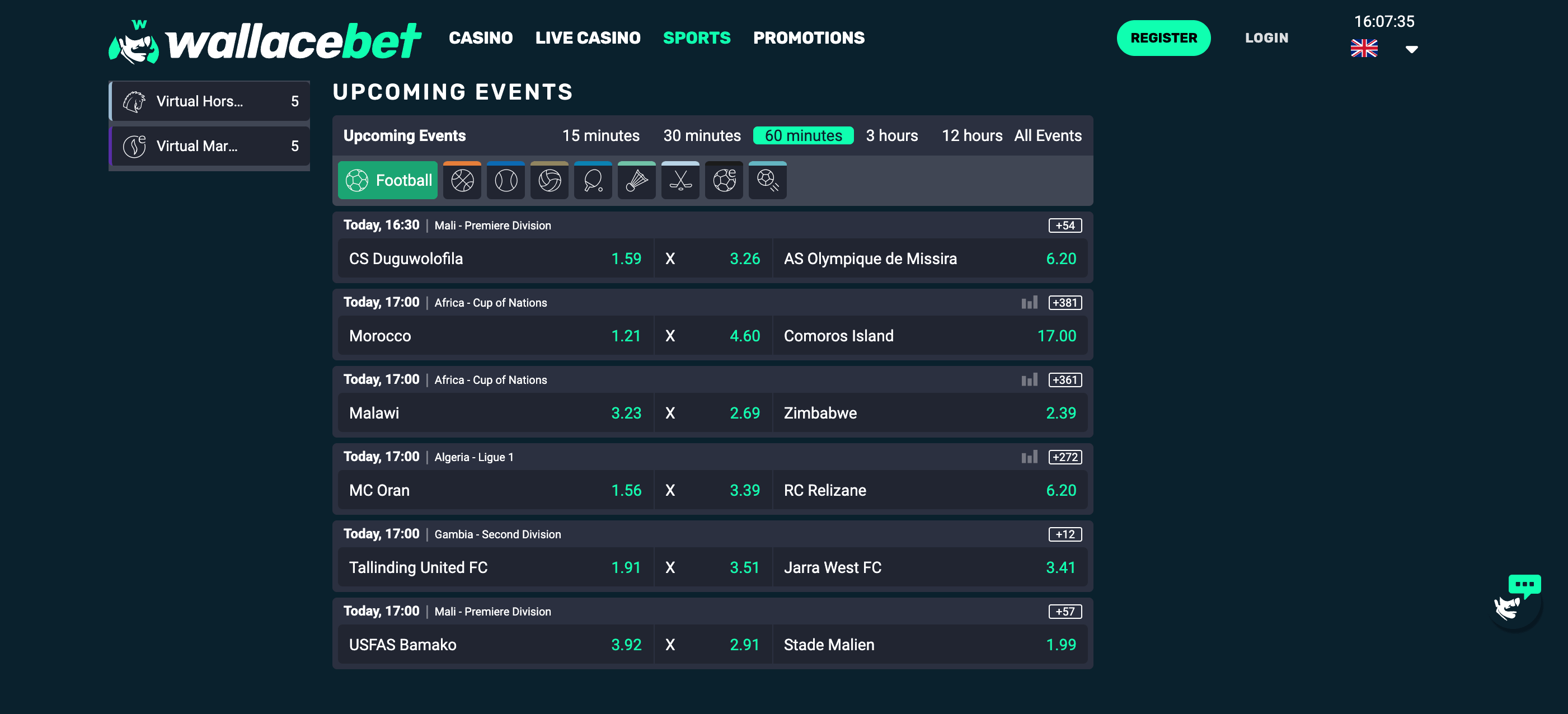Select the Ice Hockey sport icon
Viewport: 1568px width, 714px height.
(x=680, y=180)
